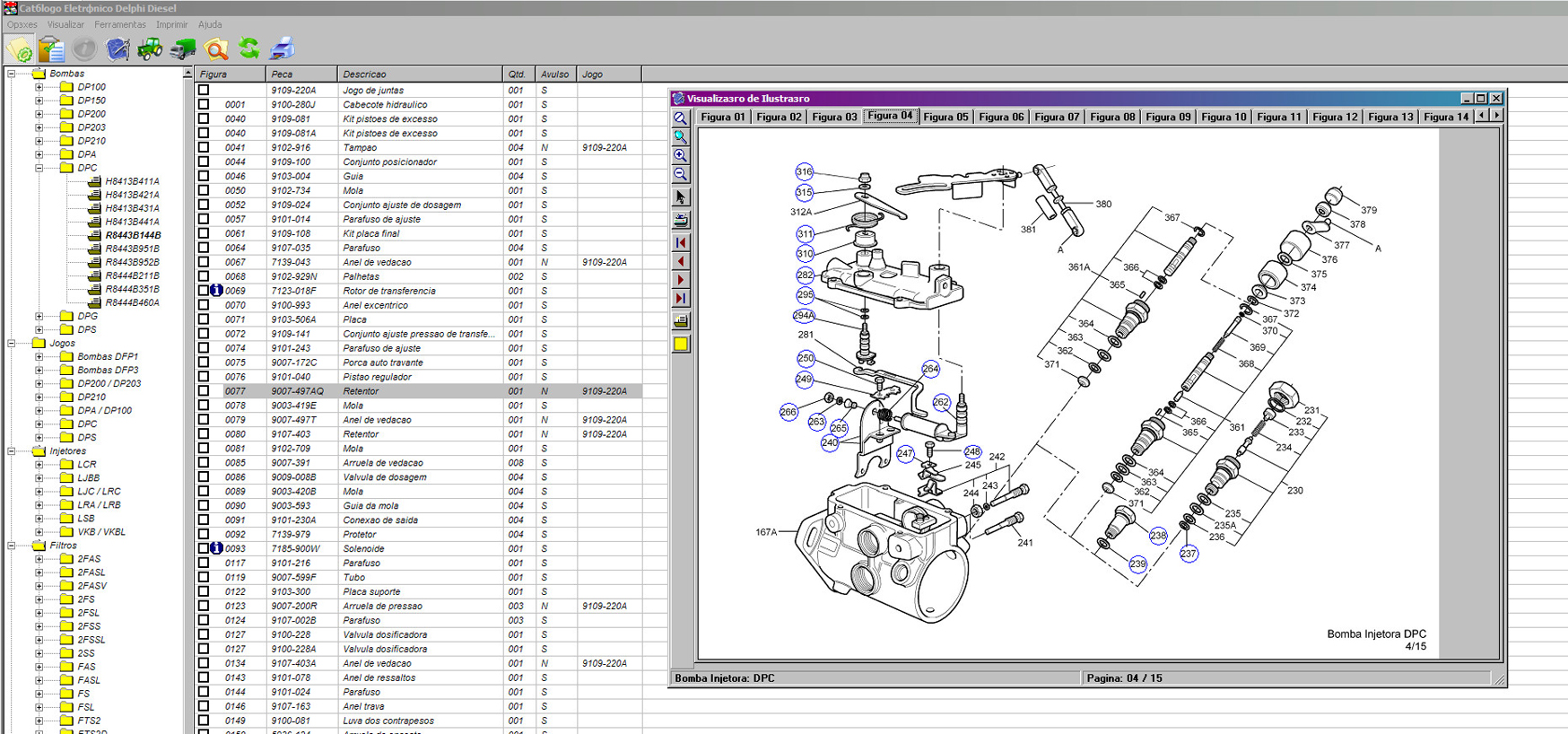Check the box for row 0077 Retentor
1568x734 pixels.
(x=204, y=391)
